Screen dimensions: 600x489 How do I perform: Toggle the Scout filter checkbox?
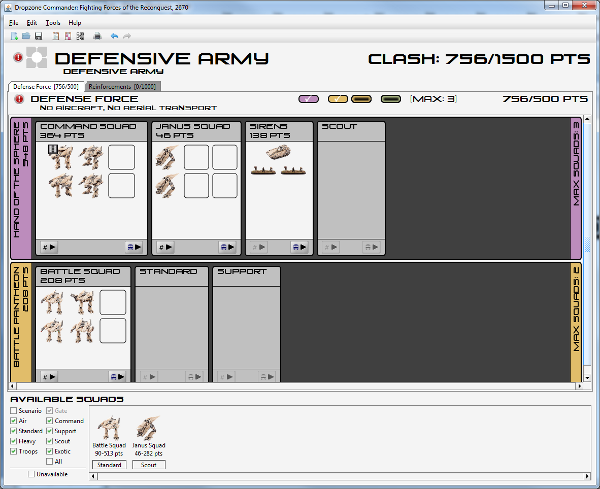[49, 441]
